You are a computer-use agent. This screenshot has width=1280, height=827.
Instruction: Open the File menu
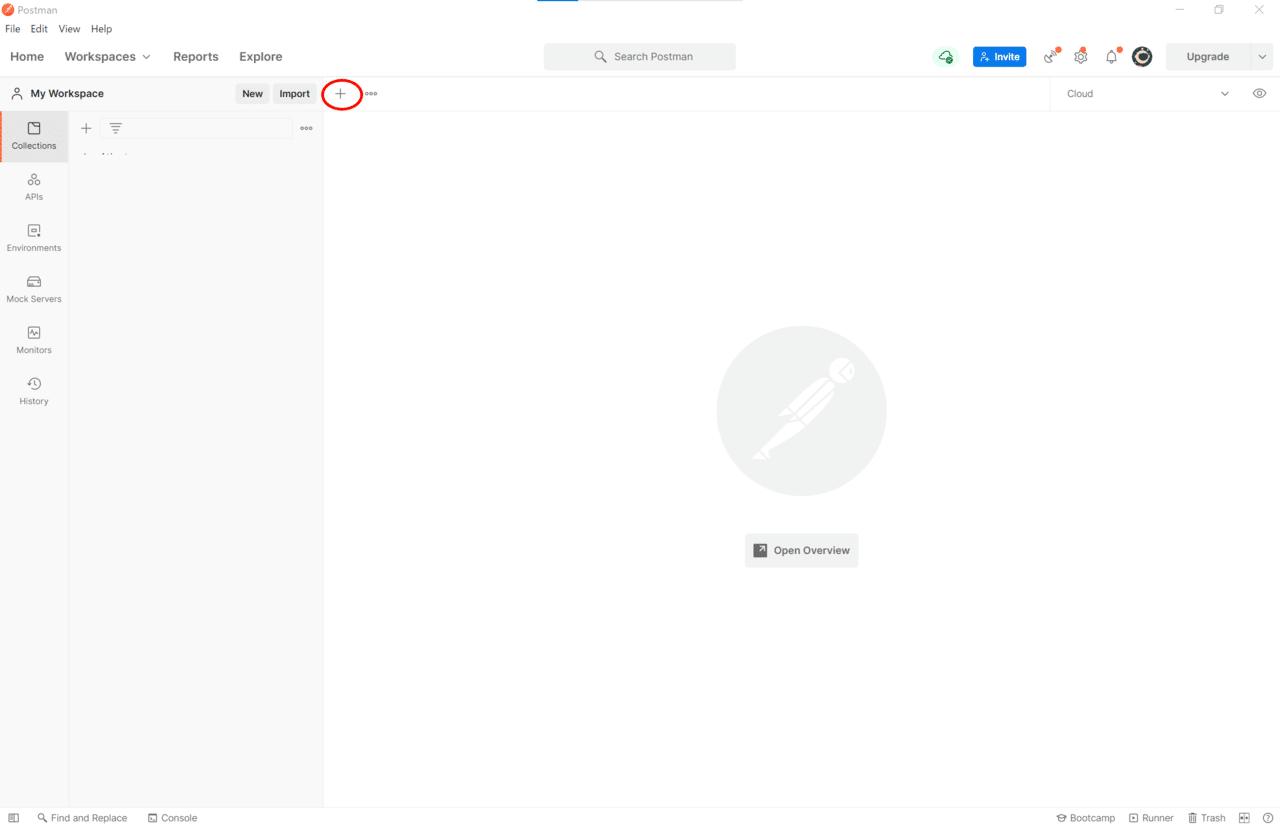pyautogui.click(x=12, y=29)
